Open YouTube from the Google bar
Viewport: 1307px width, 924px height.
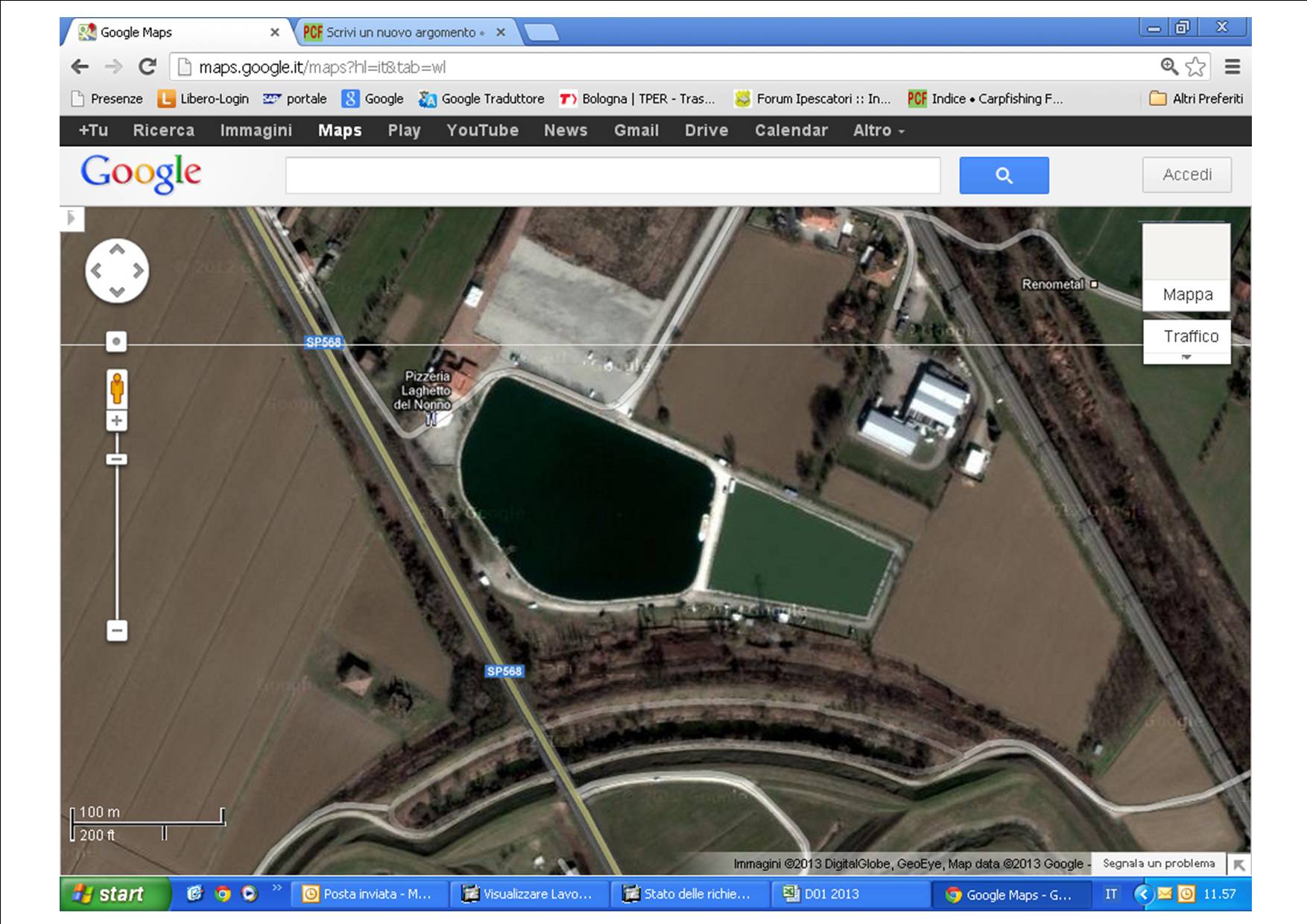click(x=482, y=130)
